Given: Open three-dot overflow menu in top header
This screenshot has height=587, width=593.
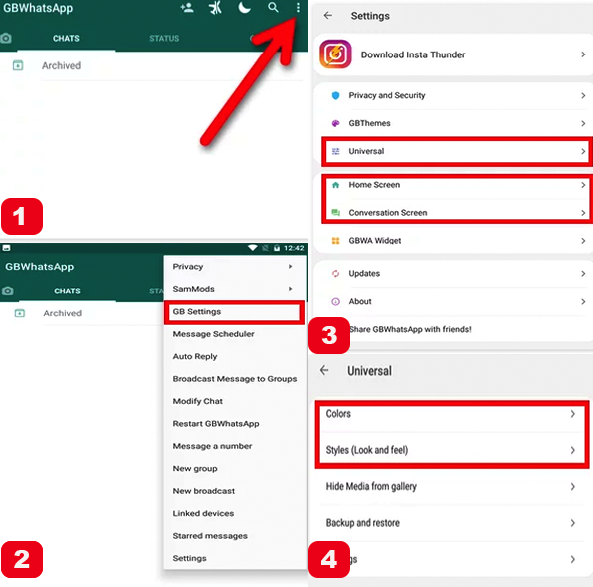Looking at the screenshot, I should pyautogui.click(x=298, y=8).
